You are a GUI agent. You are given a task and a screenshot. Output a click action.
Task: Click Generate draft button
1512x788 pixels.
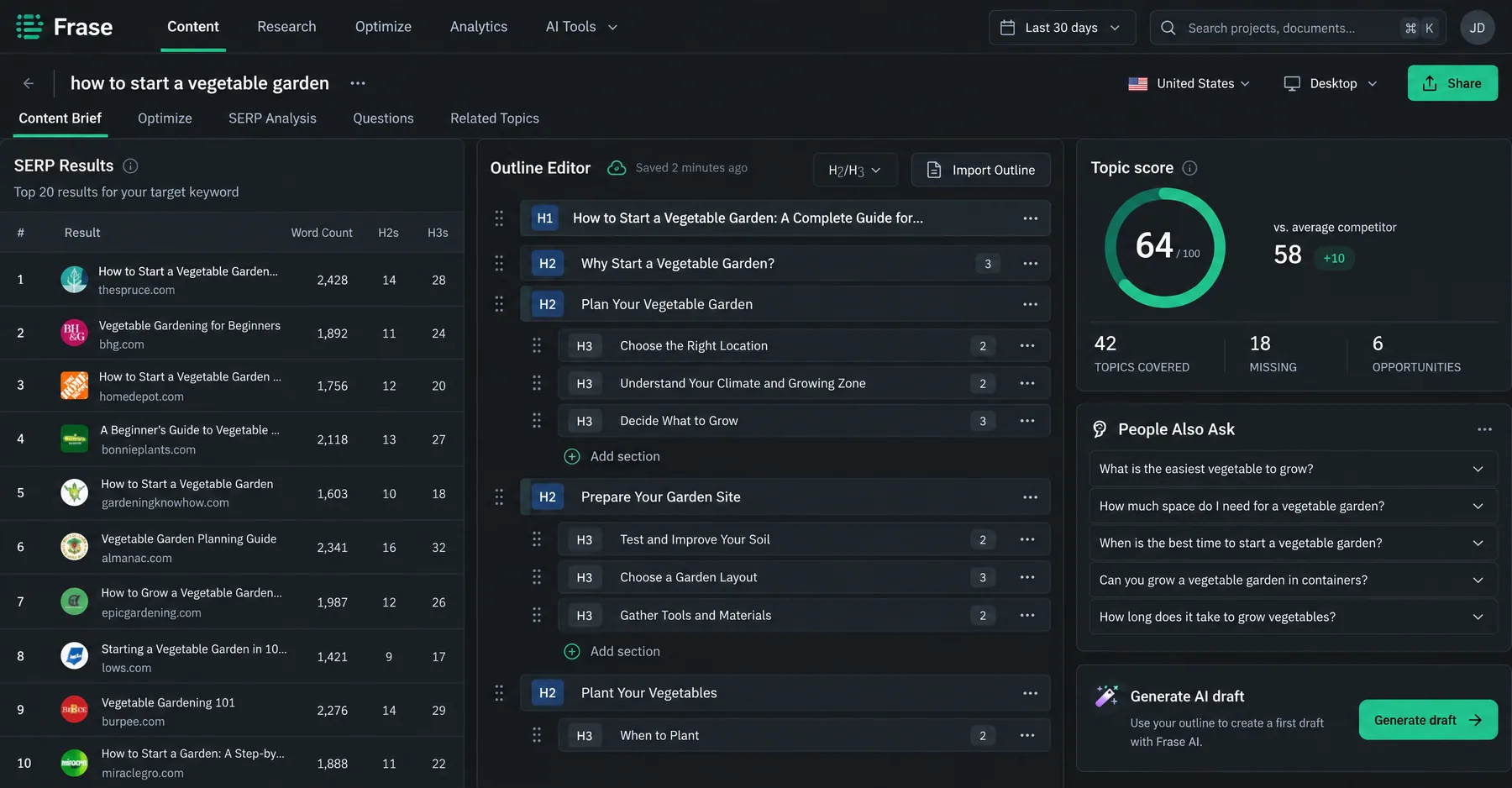tap(1428, 720)
